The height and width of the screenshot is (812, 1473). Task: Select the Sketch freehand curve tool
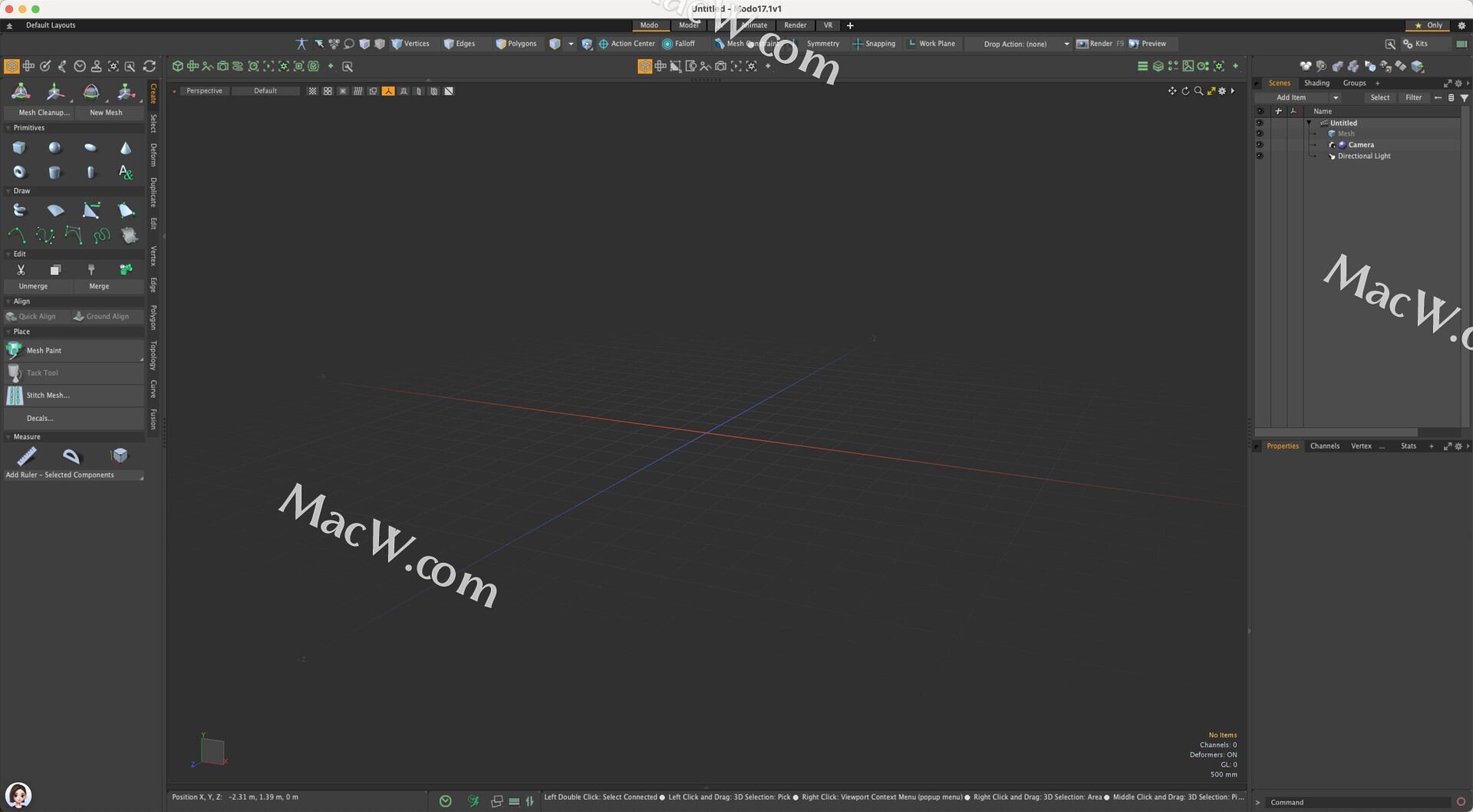pyautogui.click(x=101, y=235)
